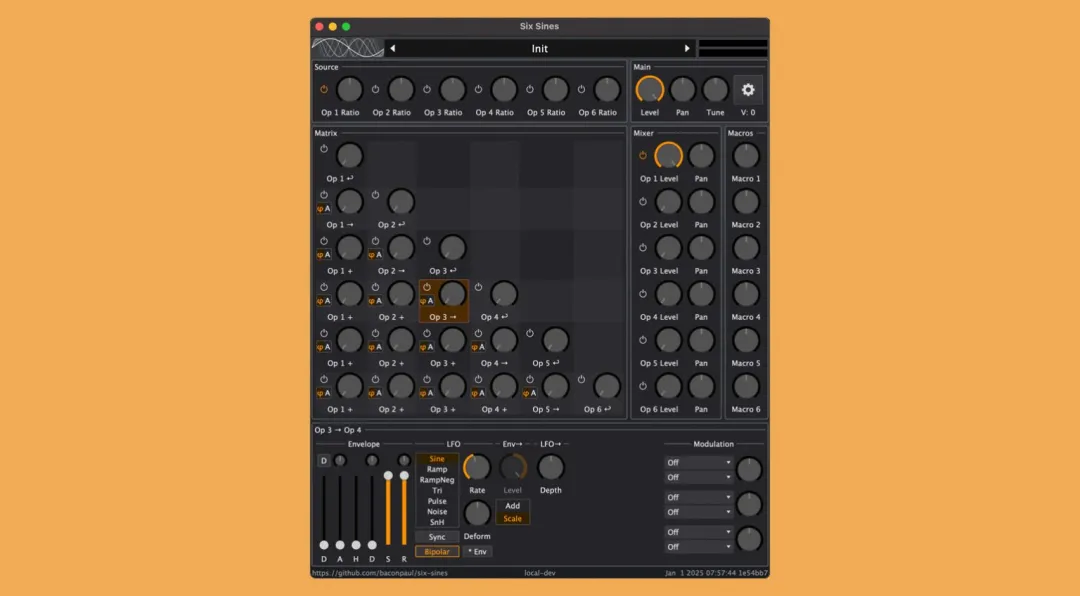The width and height of the screenshot is (1080, 596).
Task: Enable Op 3 Level power icon in Mixer
Action: [x=643, y=247]
